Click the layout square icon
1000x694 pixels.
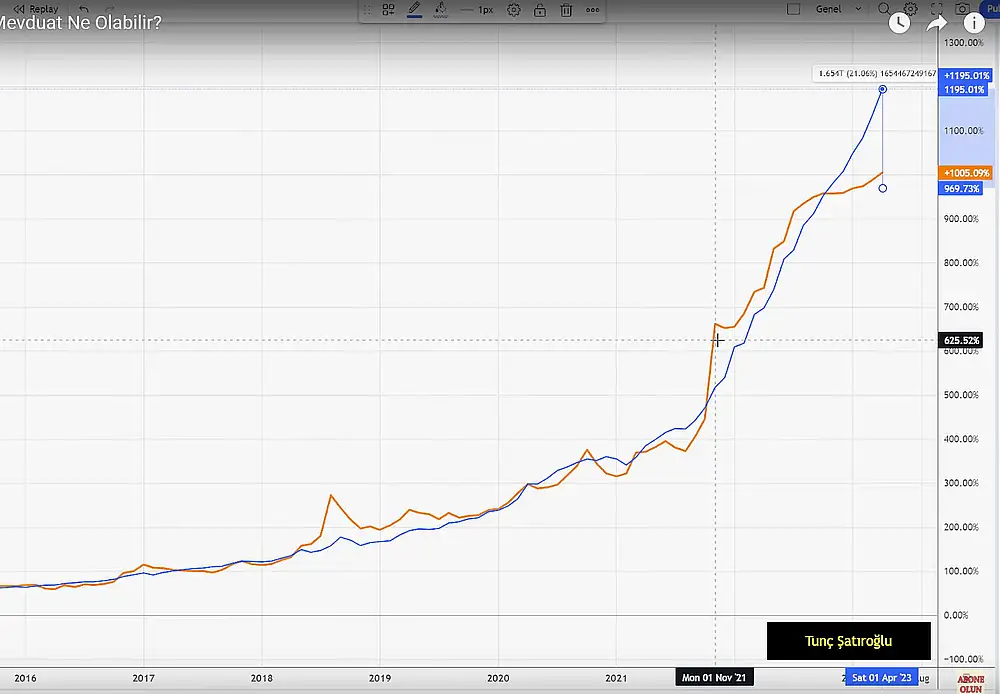point(793,9)
